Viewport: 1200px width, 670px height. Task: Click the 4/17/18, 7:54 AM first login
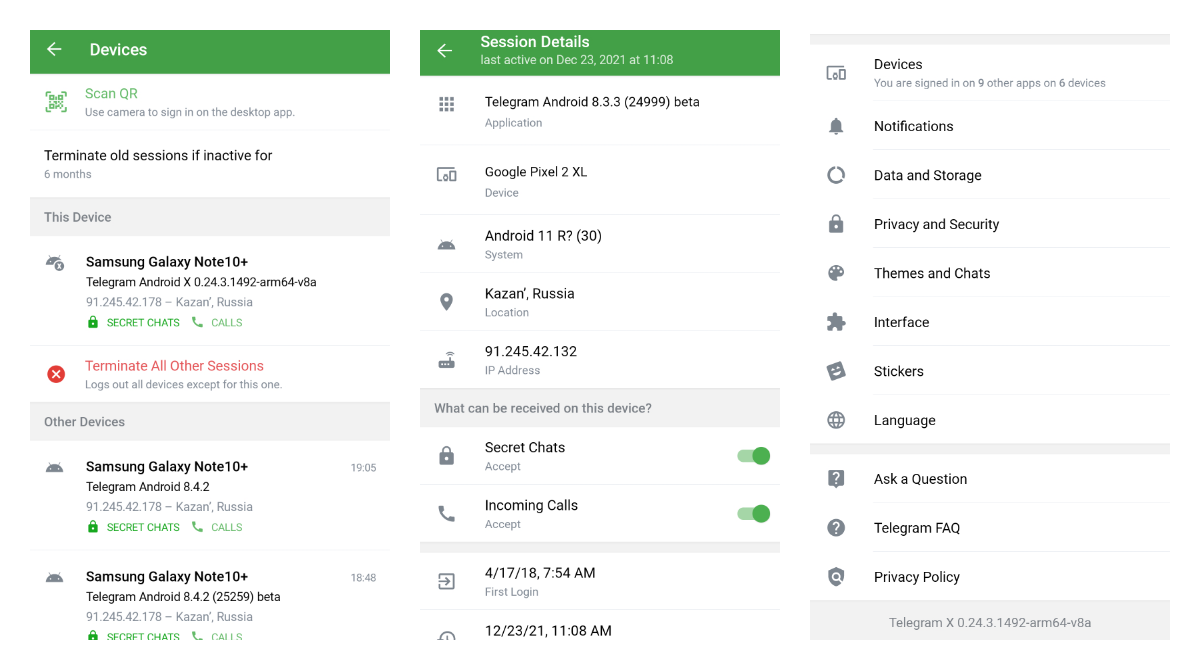pyautogui.click(x=540, y=573)
